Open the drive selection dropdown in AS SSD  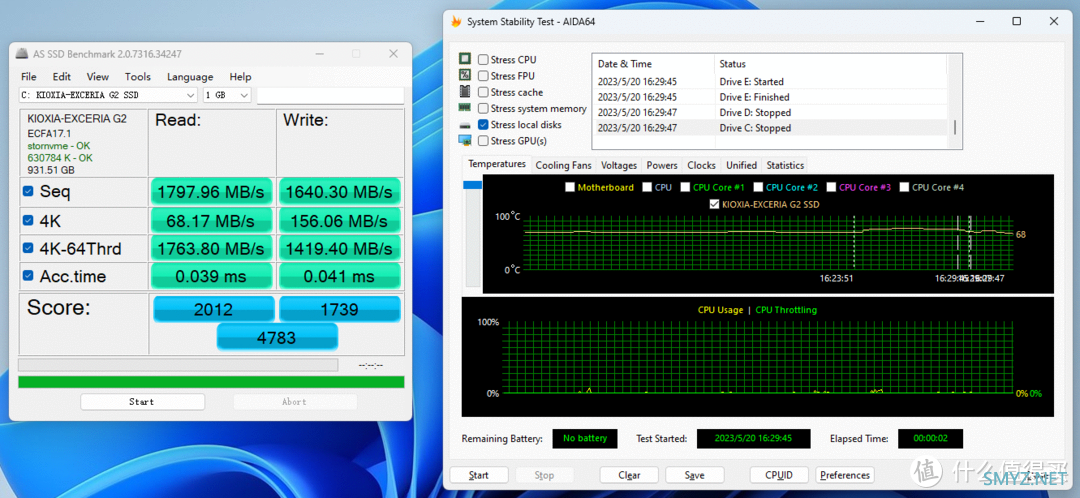pos(109,95)
